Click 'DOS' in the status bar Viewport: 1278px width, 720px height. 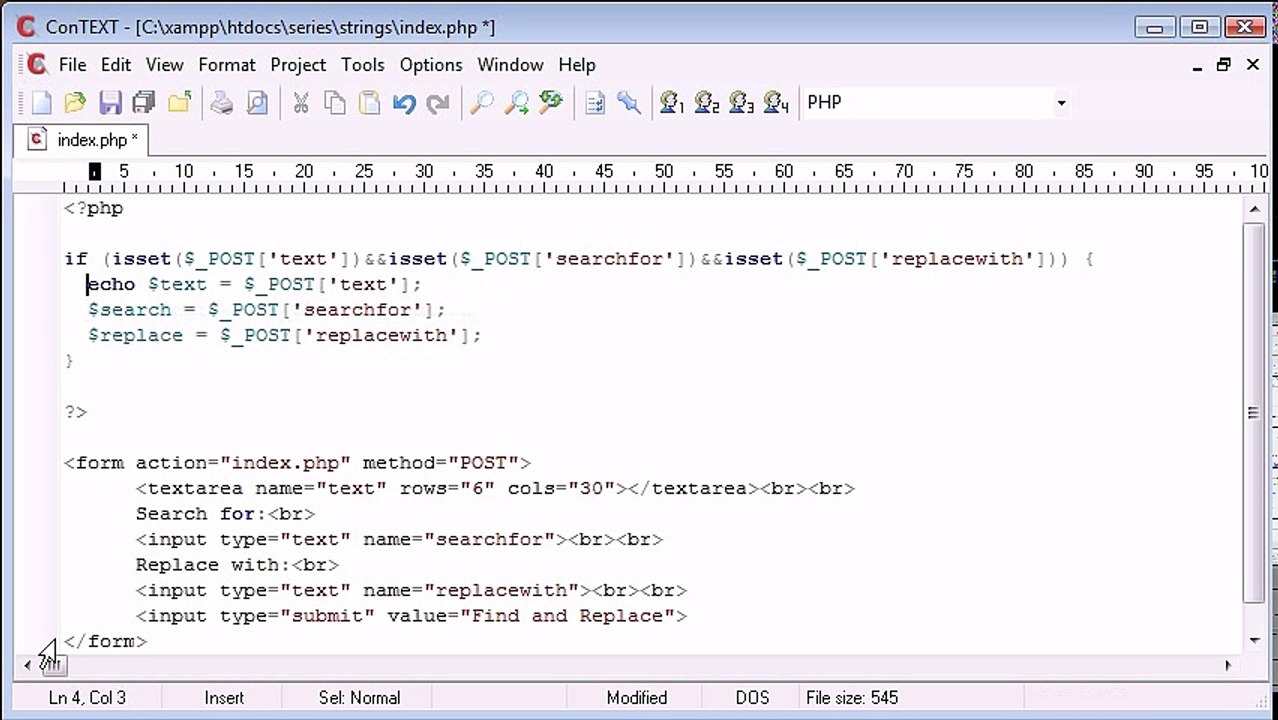click(753, 698)
